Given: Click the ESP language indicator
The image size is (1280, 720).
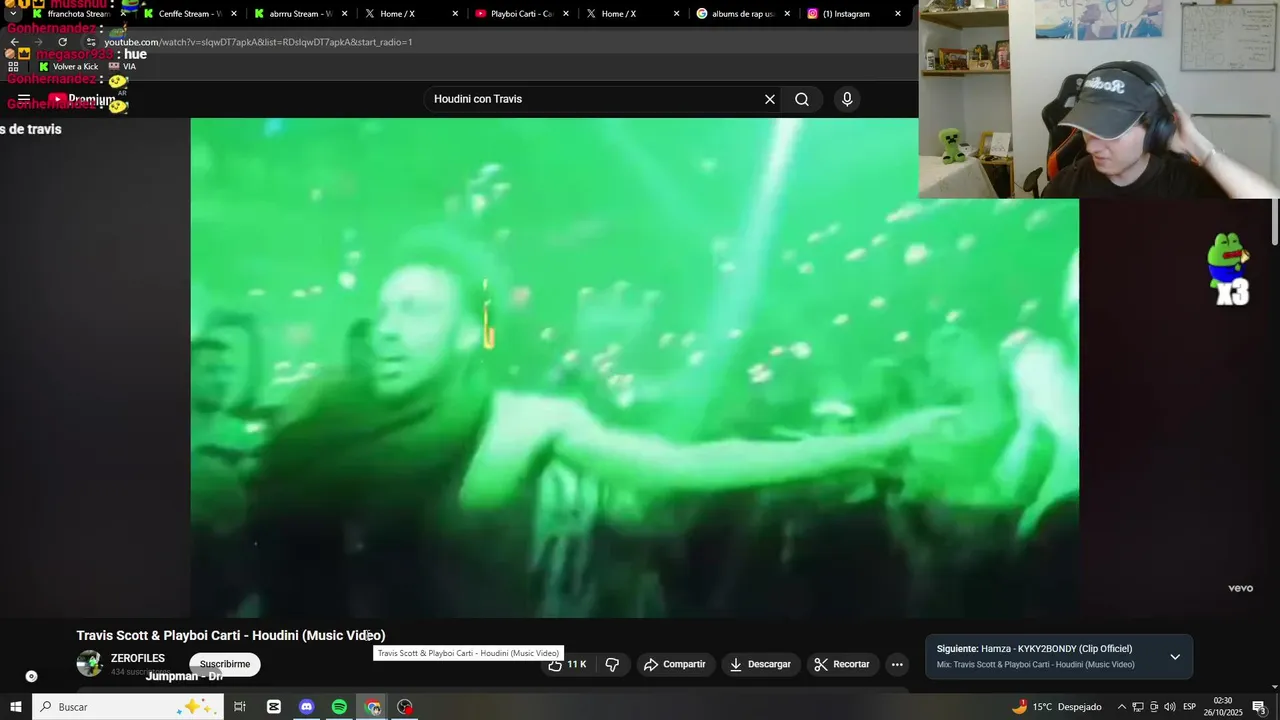Looking at the screenshot, I should pyautogui.click(x=1189, y=707).
